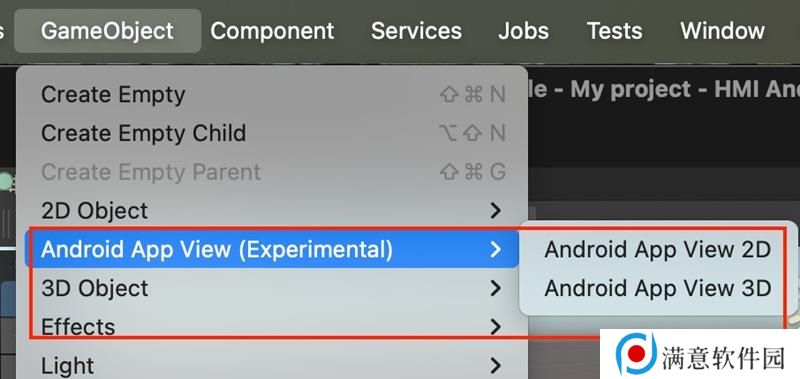Image resolution: width=800 pixels, height=379 pixels.
Task: Expand the 3D Object submenu
Action: pyautogui.click(x=272, y=288)
